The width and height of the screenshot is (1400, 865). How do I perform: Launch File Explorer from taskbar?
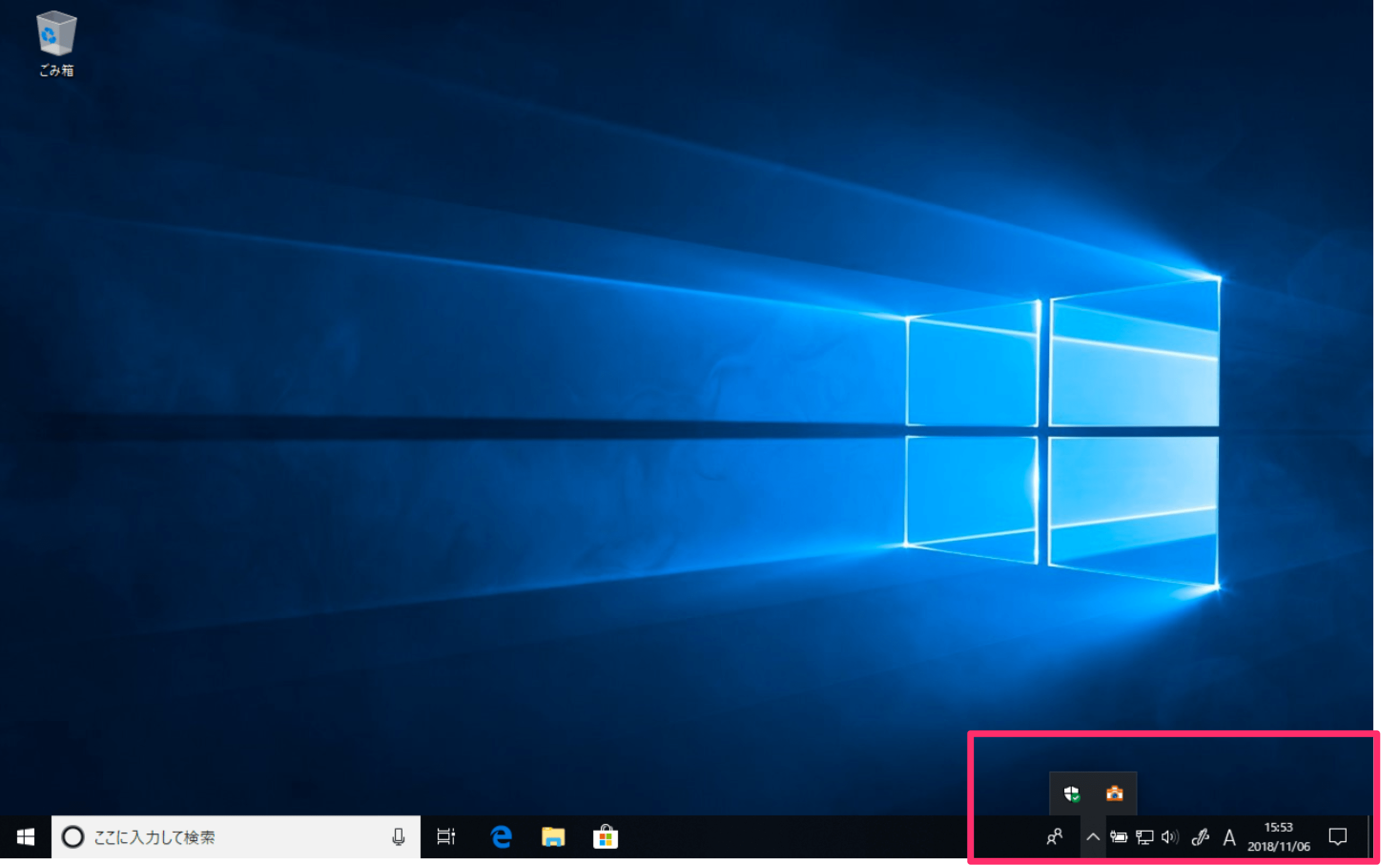(553, 837)
